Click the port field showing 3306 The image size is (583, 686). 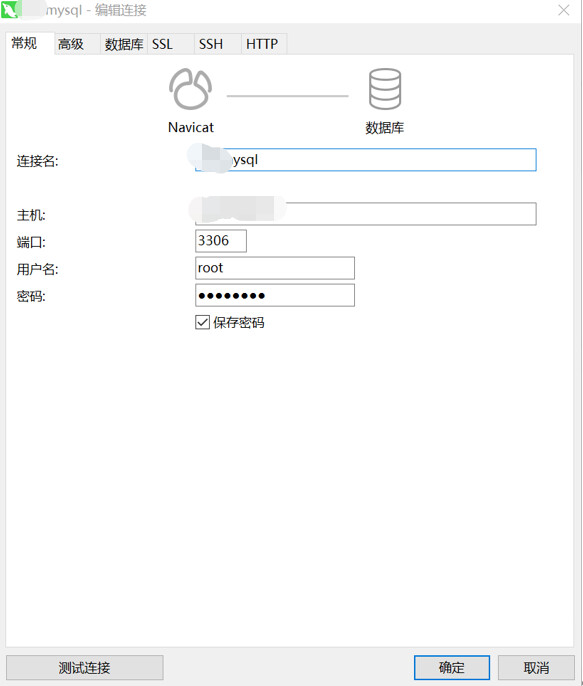(221, 241)
